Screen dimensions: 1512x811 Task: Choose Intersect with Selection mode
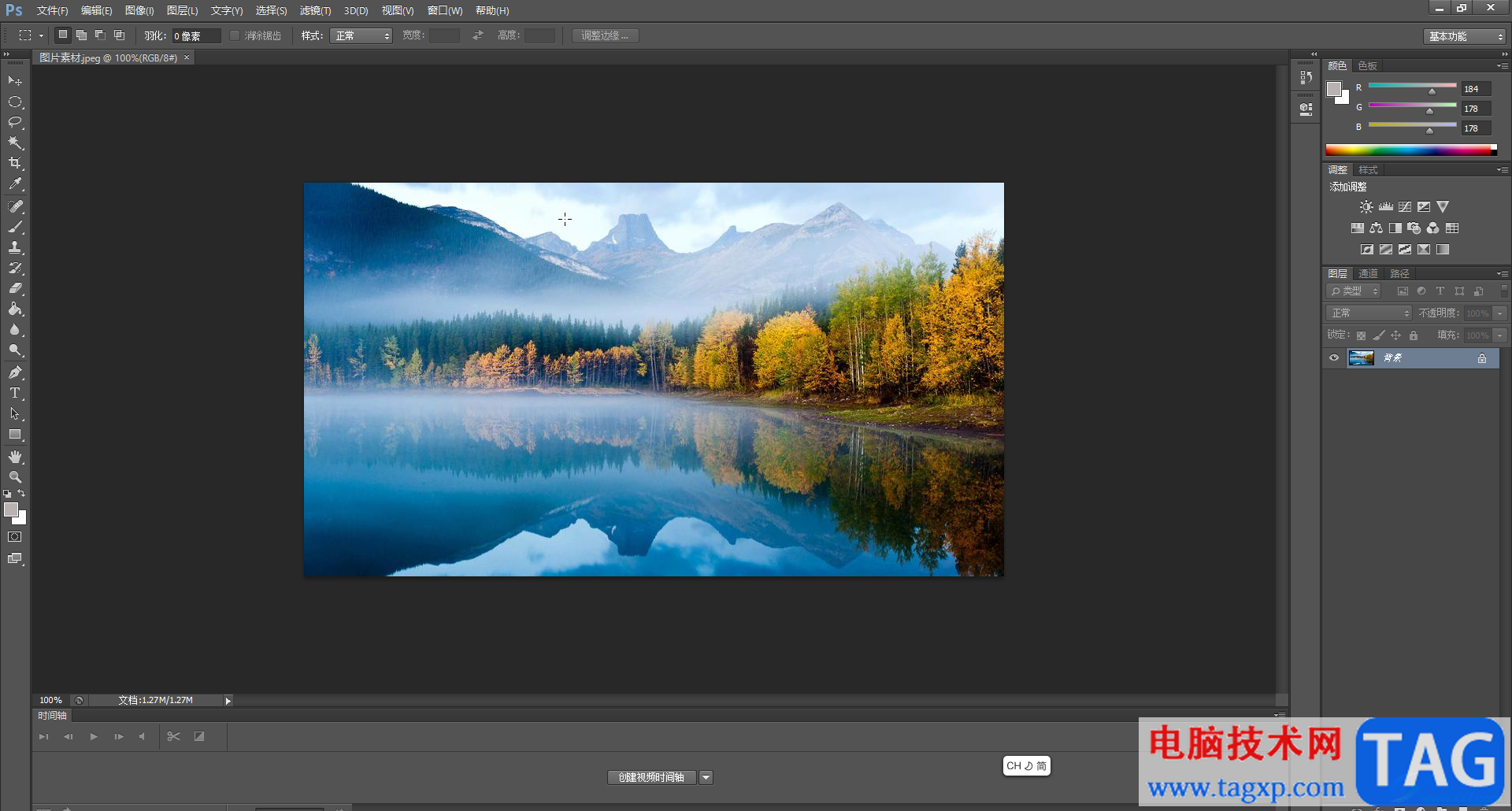pos(119,35)
